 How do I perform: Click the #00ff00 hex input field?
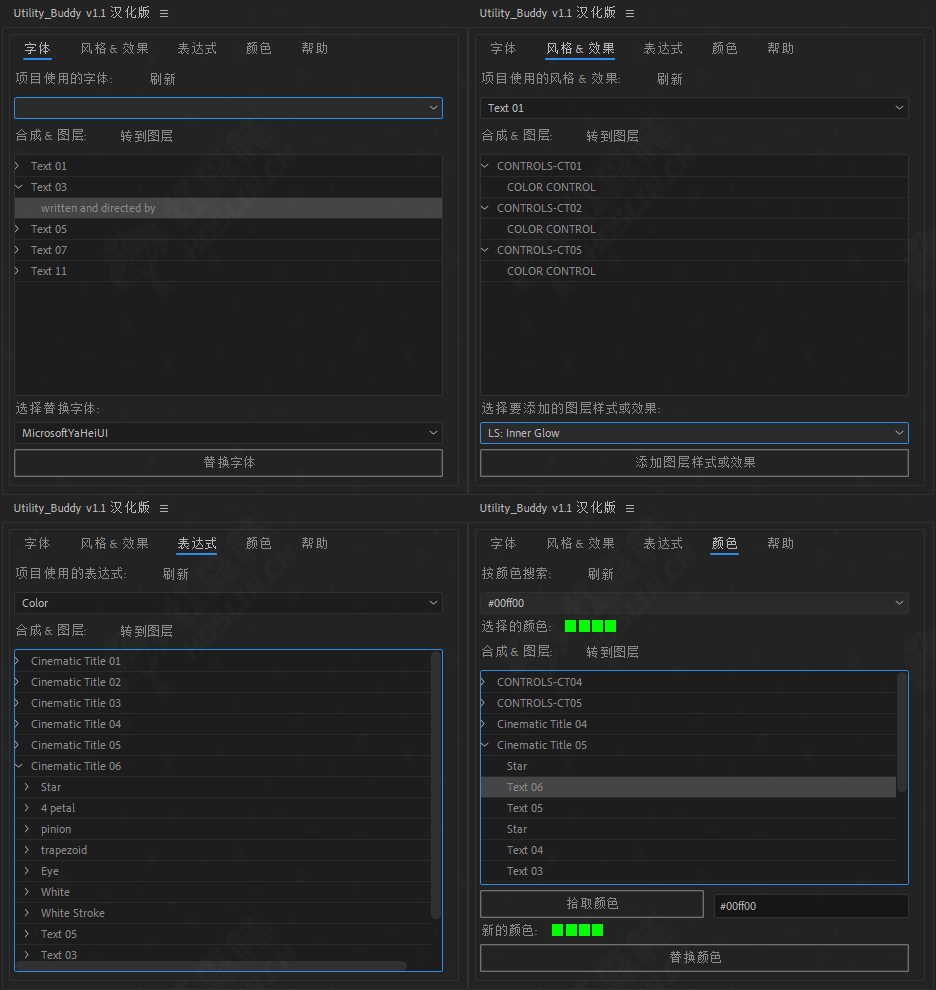(x=811, y=906)
